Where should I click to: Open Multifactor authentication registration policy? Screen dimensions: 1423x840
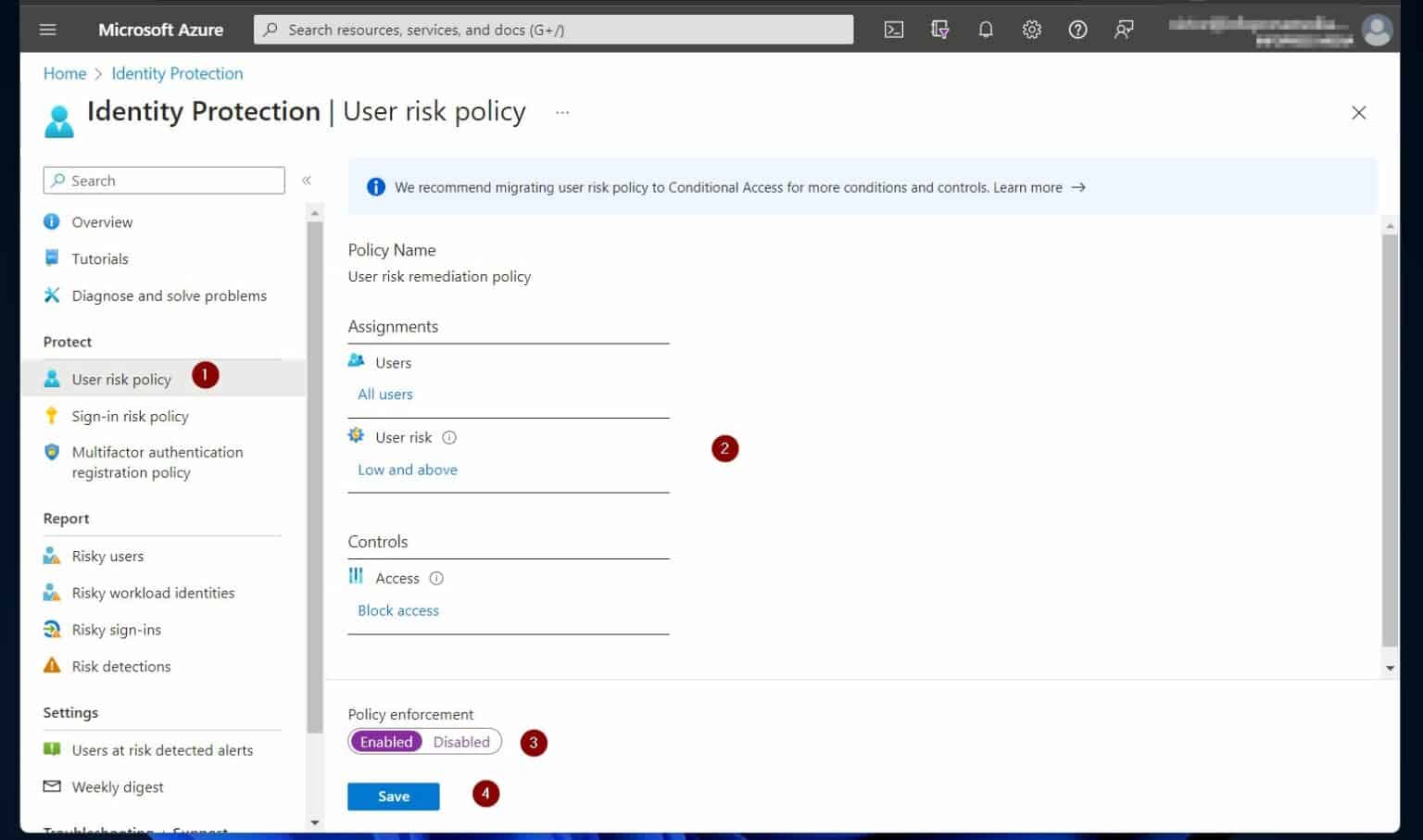[x=157, y=462]
